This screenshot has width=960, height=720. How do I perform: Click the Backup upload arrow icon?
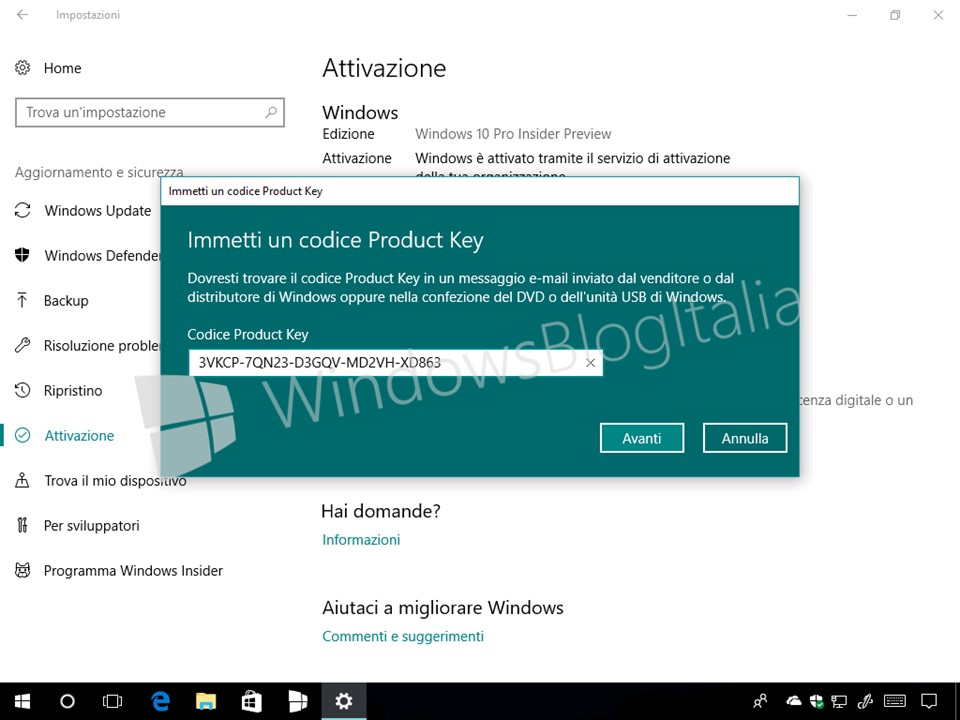pyautogui.click(x=23, y=300)
